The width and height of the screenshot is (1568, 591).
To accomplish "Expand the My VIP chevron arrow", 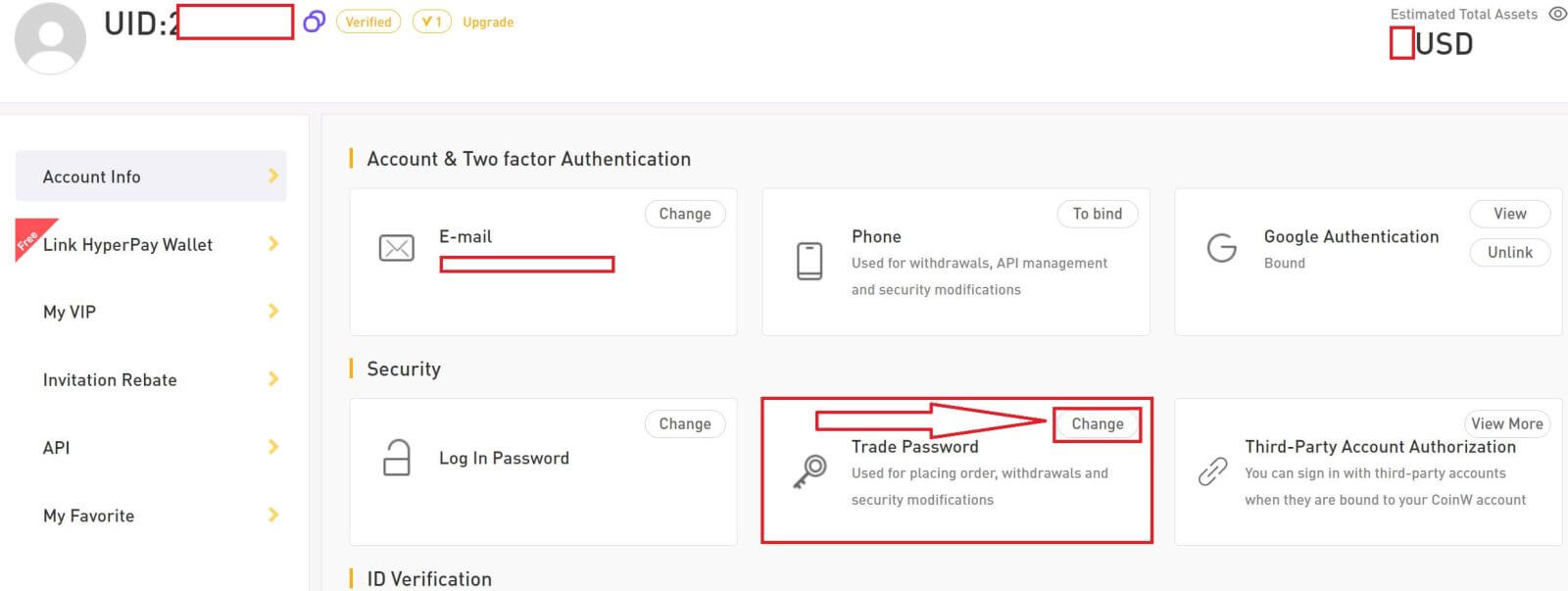I will pos(273,311).
